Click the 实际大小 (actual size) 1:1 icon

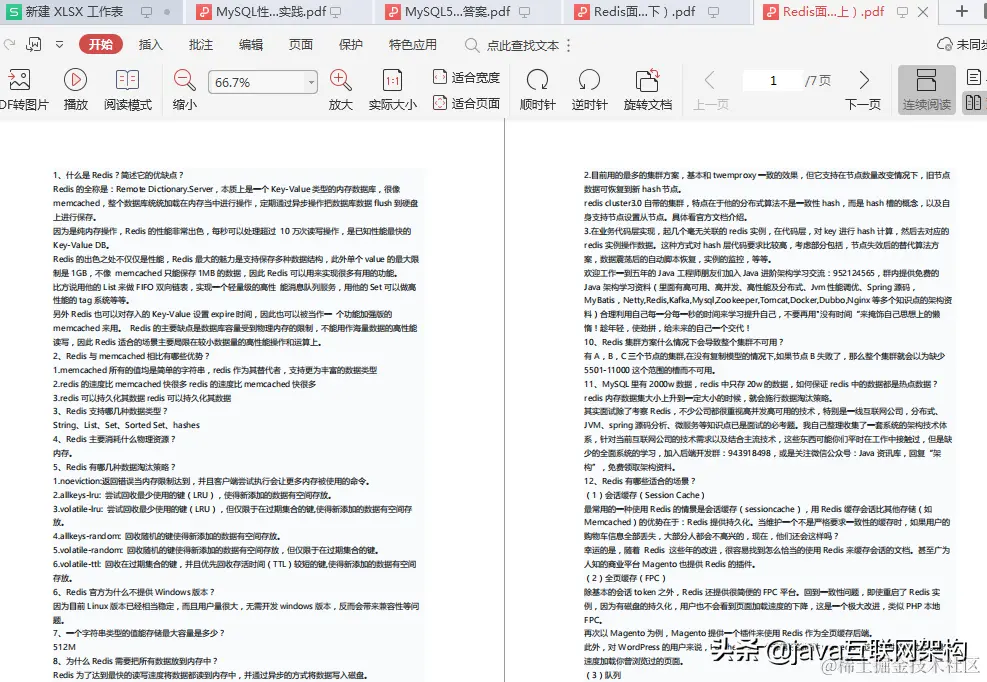[391, 88]
